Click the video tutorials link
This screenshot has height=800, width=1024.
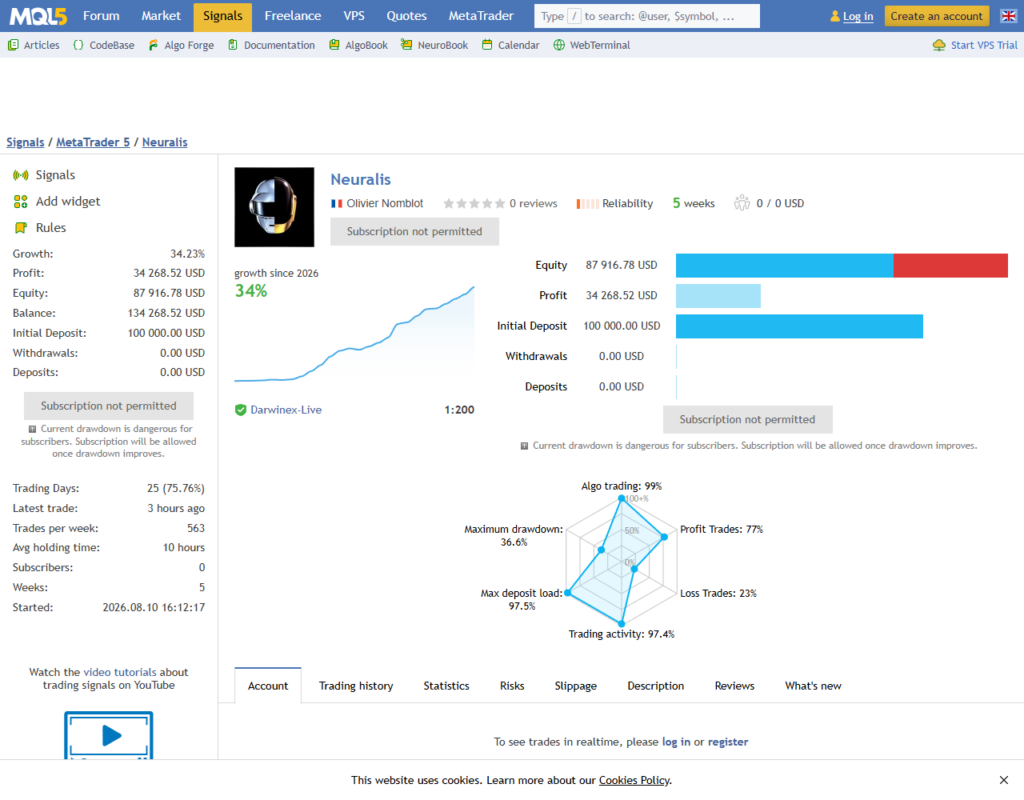[120, 672]
